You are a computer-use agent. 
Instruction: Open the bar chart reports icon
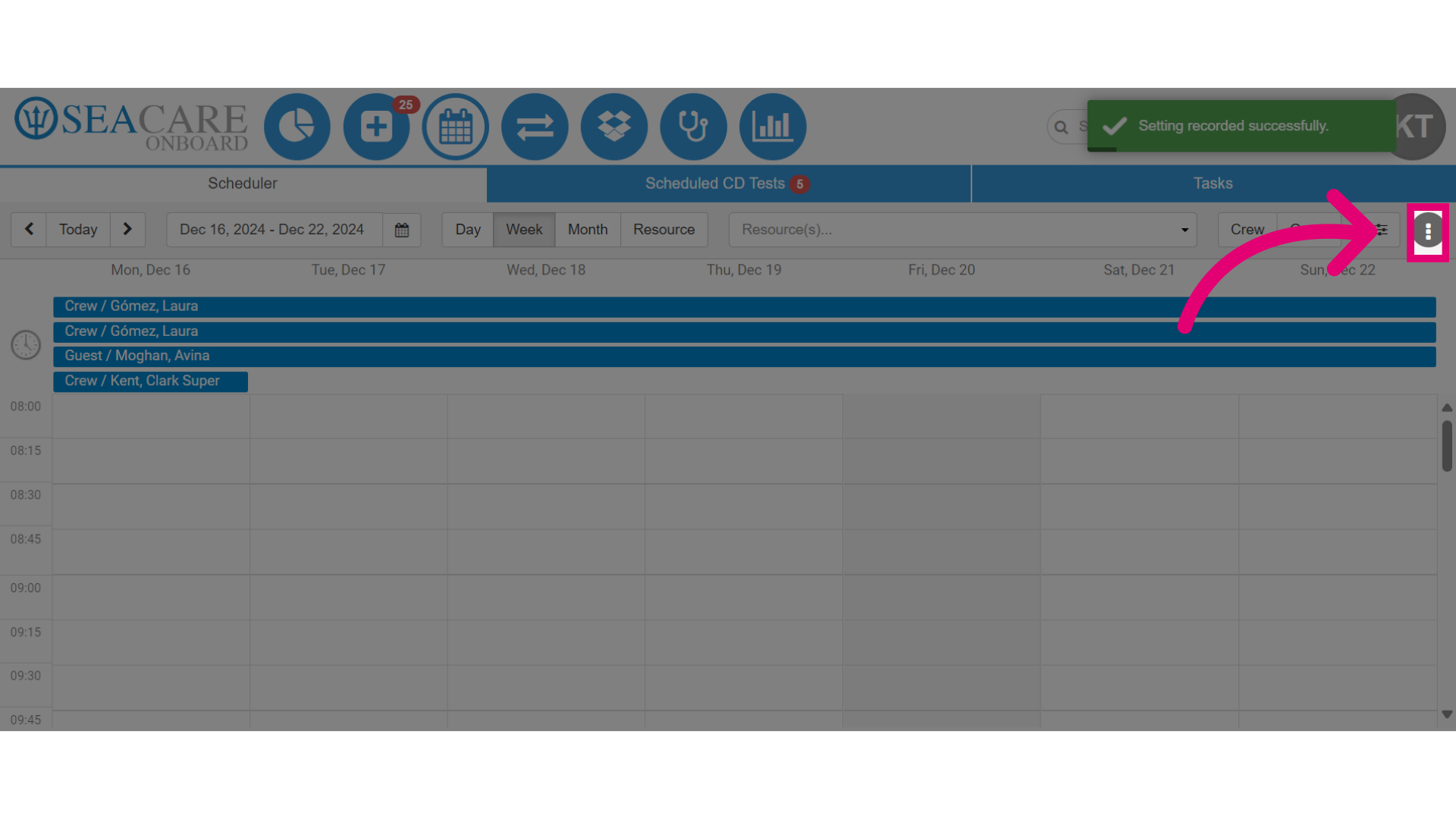773,127
